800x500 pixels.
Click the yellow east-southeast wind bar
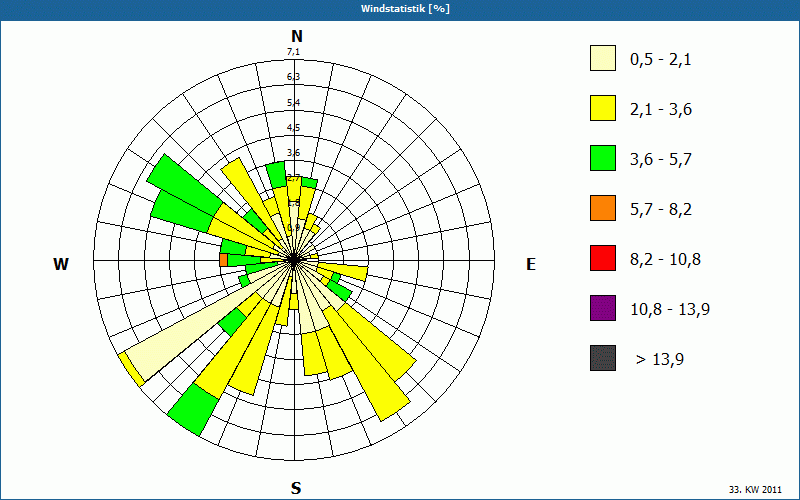[x=343, y=272]
